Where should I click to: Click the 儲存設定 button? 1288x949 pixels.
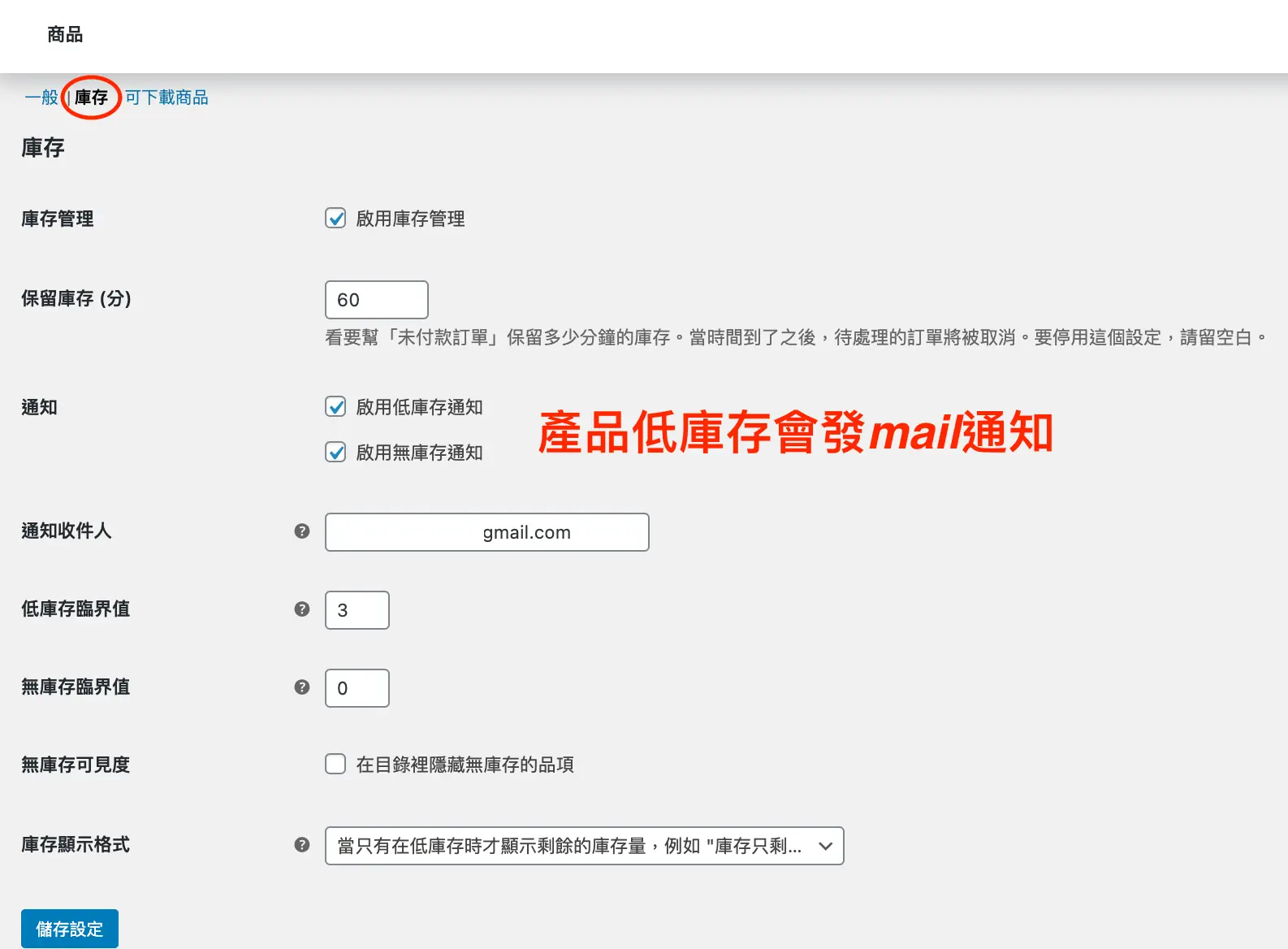(x=70, y=929)
